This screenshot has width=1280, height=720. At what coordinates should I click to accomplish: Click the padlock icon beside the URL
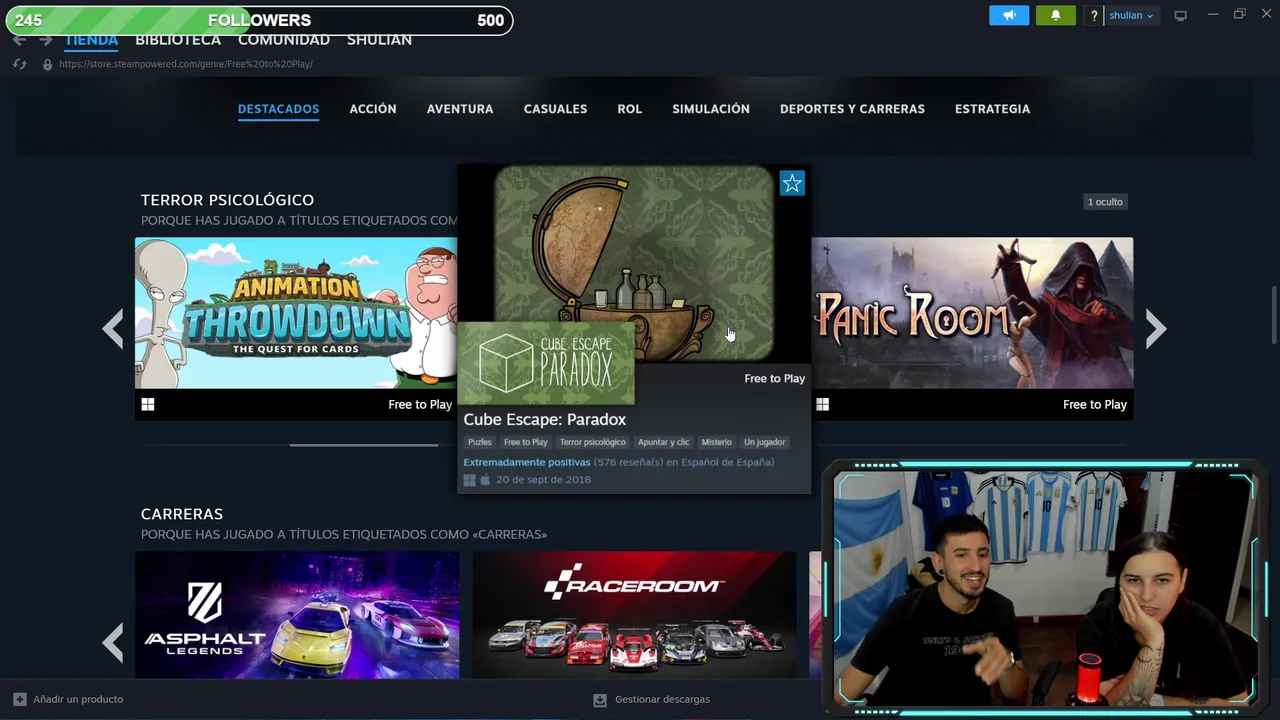pyautogui.click(x=47, y=64)
